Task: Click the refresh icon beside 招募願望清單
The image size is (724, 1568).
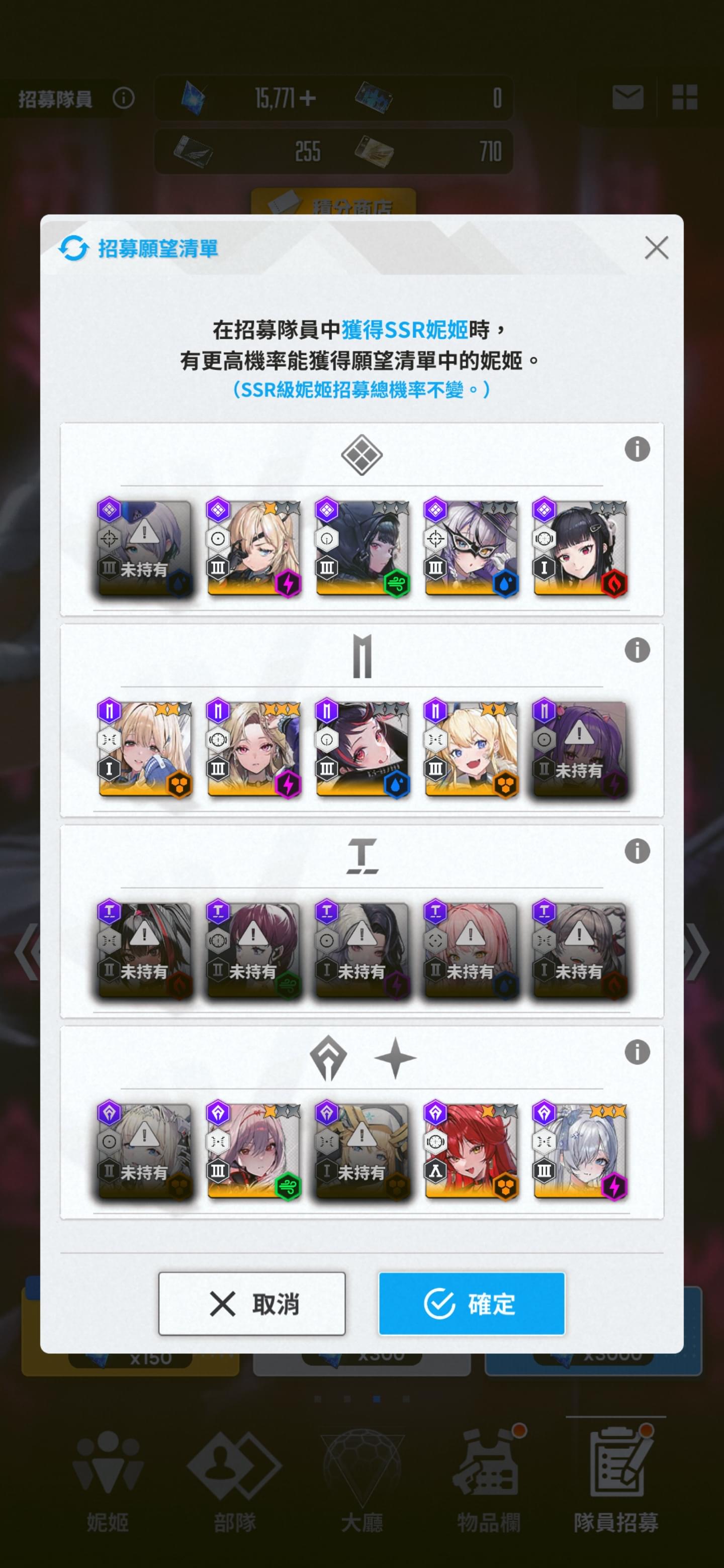Action: pos(74,248)
